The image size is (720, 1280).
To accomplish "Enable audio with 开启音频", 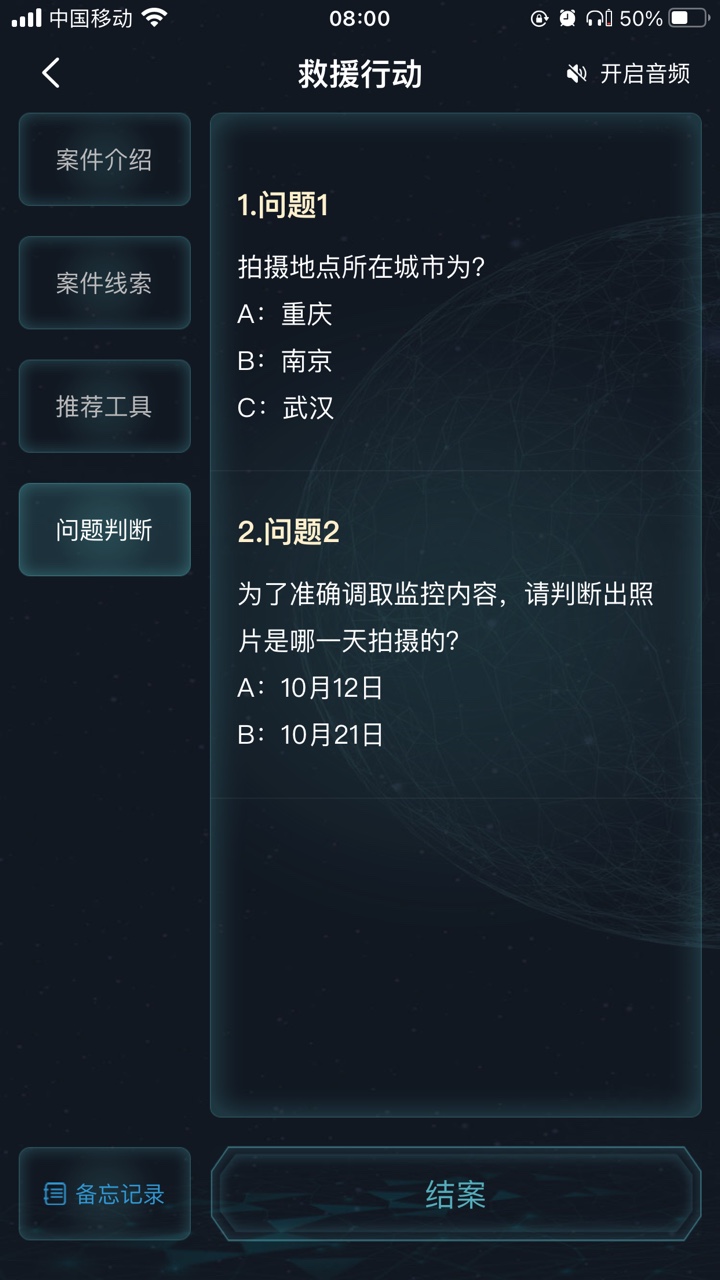I will pyautogui.click(x=644, y=74).
